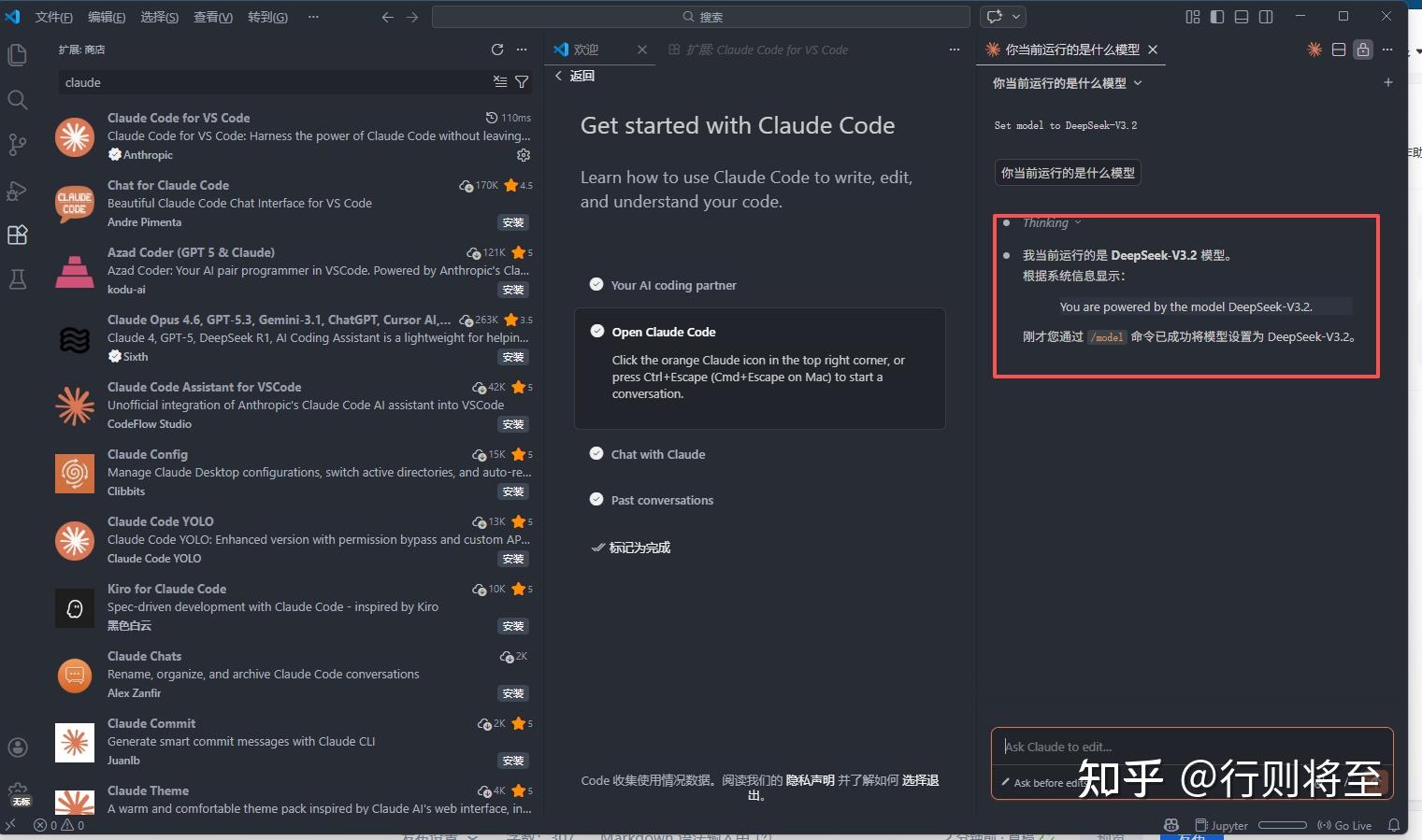Open the Claude Chats extension entry
Viewport: 1422px width, 840px height.
coord(294,675)
